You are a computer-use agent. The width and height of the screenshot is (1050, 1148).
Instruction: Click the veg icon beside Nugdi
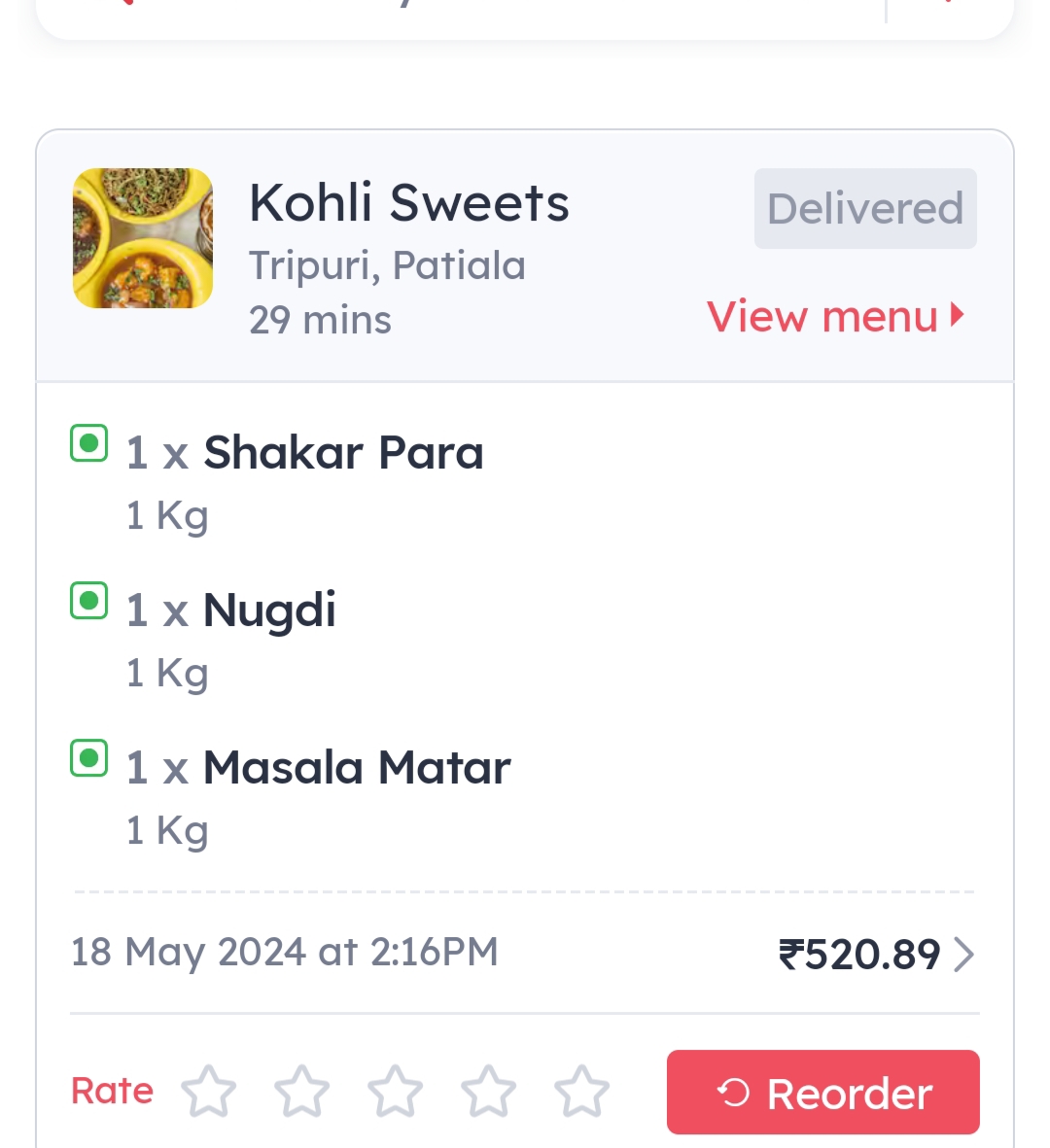coord(89,601)
